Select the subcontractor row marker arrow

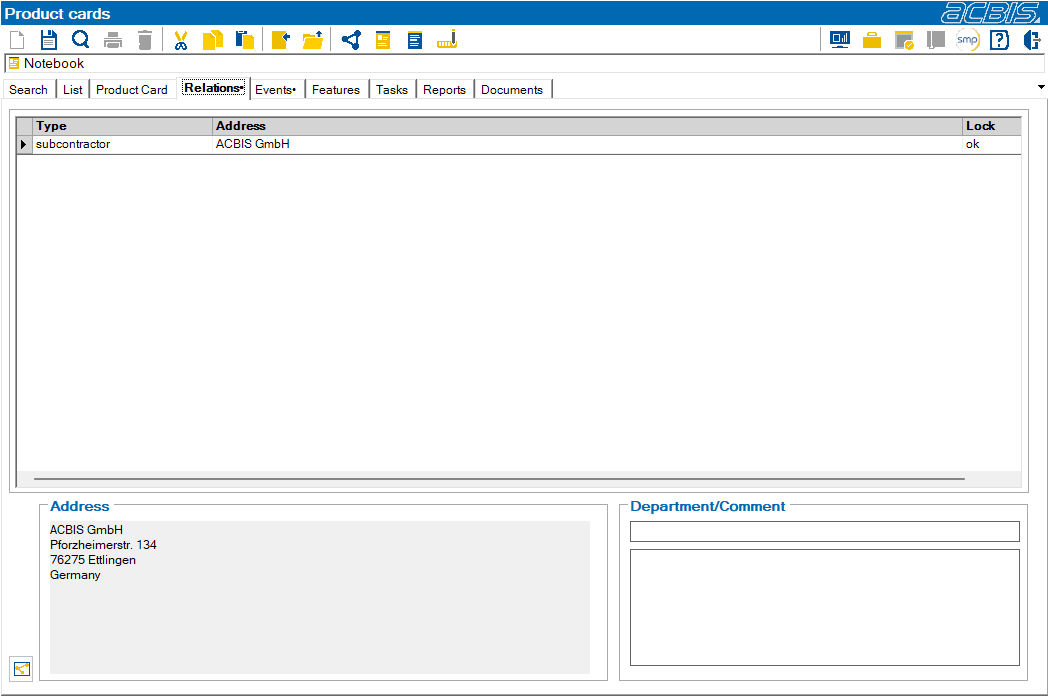(24, 144)
